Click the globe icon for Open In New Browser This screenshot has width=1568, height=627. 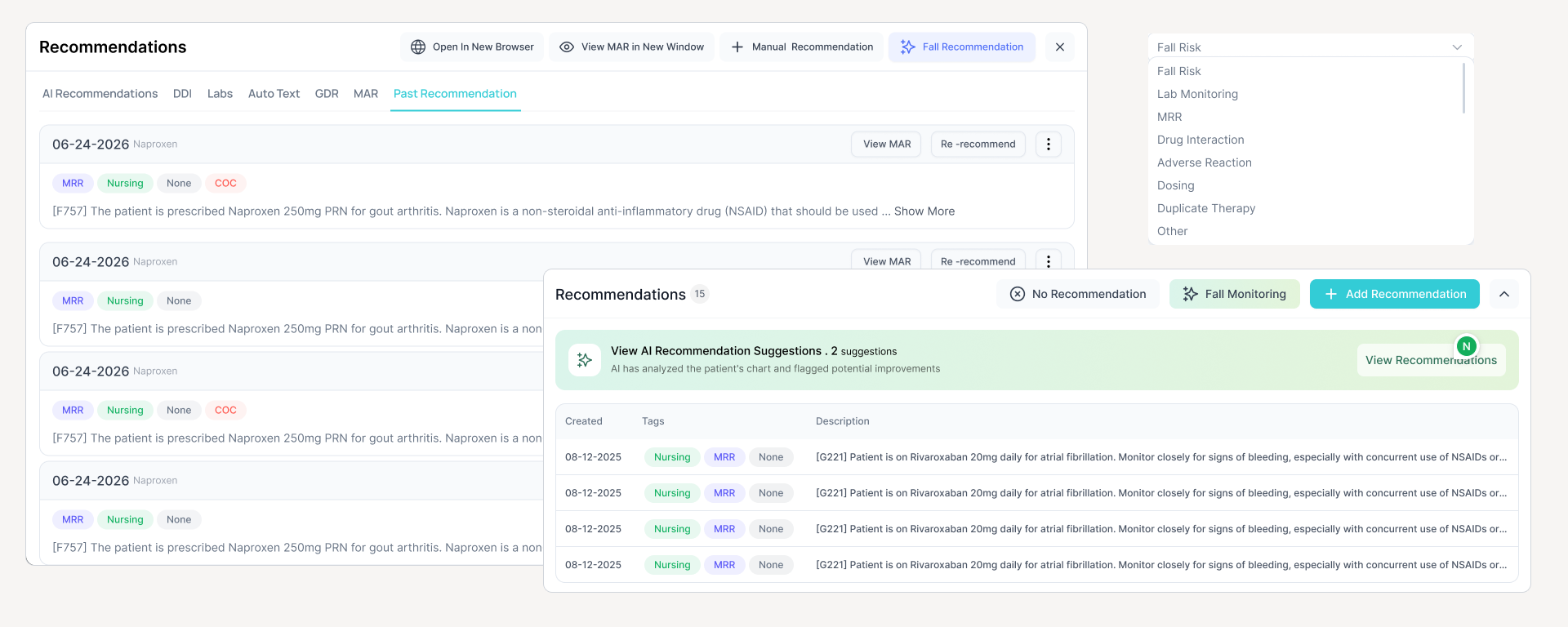coord(418,47)
